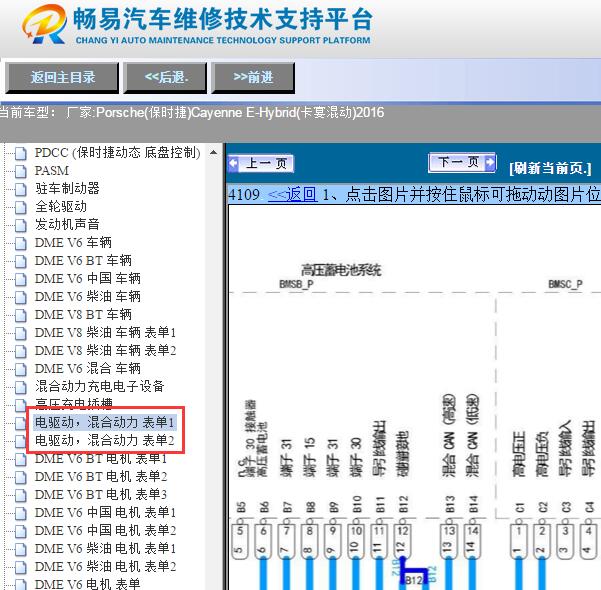Select DME V6 中国 电机 表单1
This screenshot has width=601, height=590.
coord(105,513)
